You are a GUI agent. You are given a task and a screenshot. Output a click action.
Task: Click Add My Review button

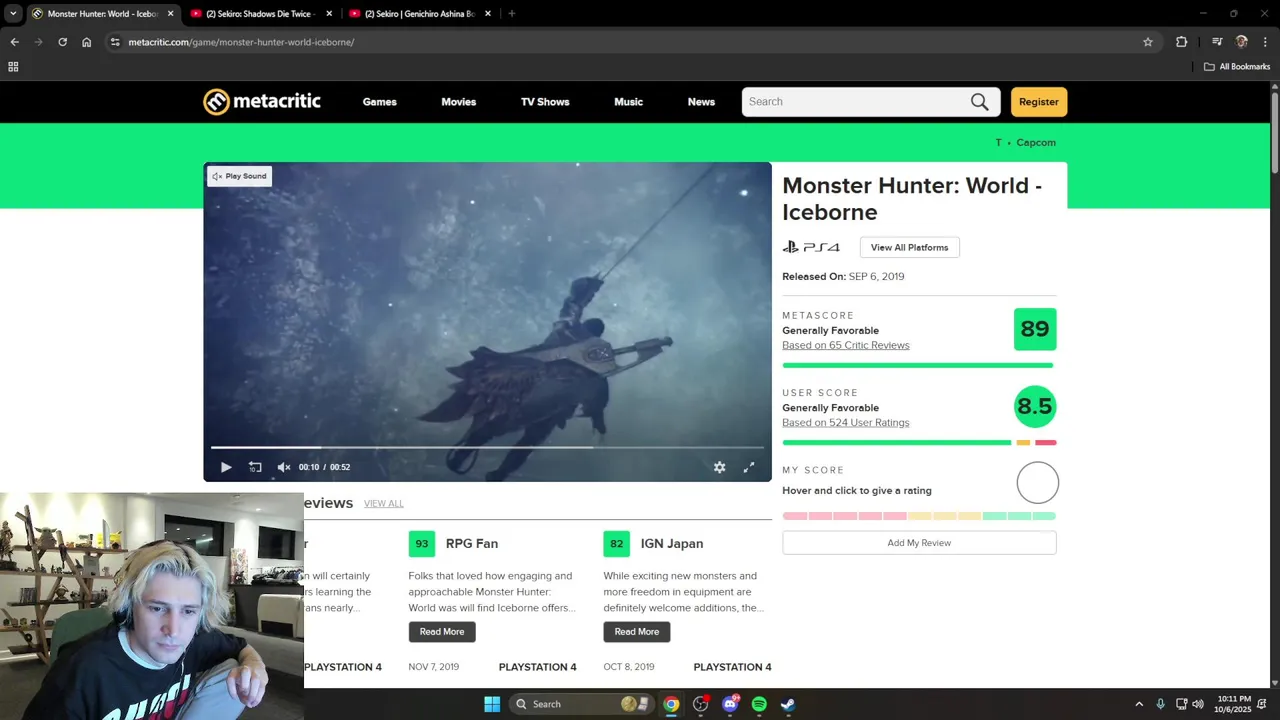coord(919,543)
